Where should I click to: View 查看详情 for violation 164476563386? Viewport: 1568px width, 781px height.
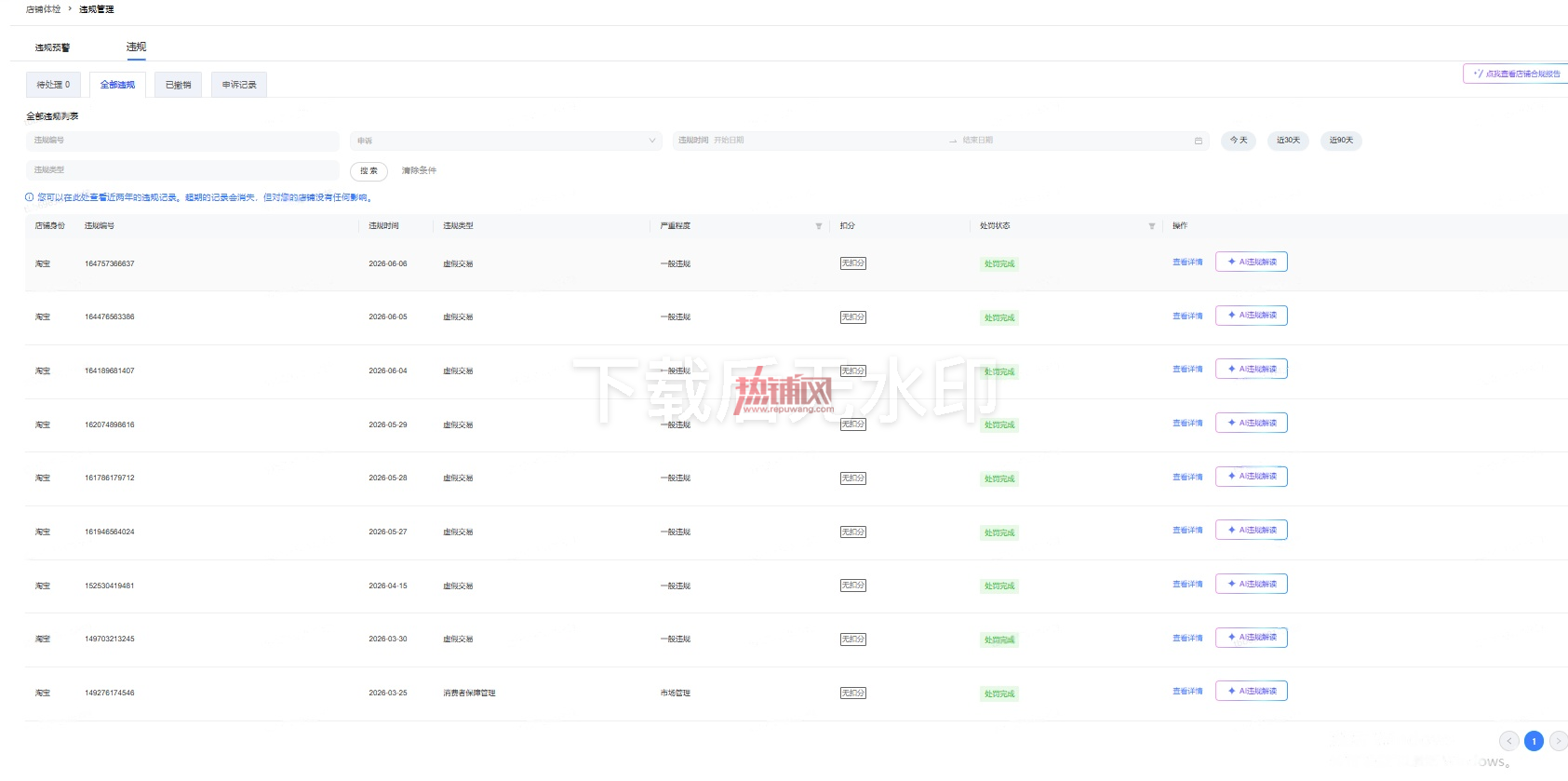1187,316
